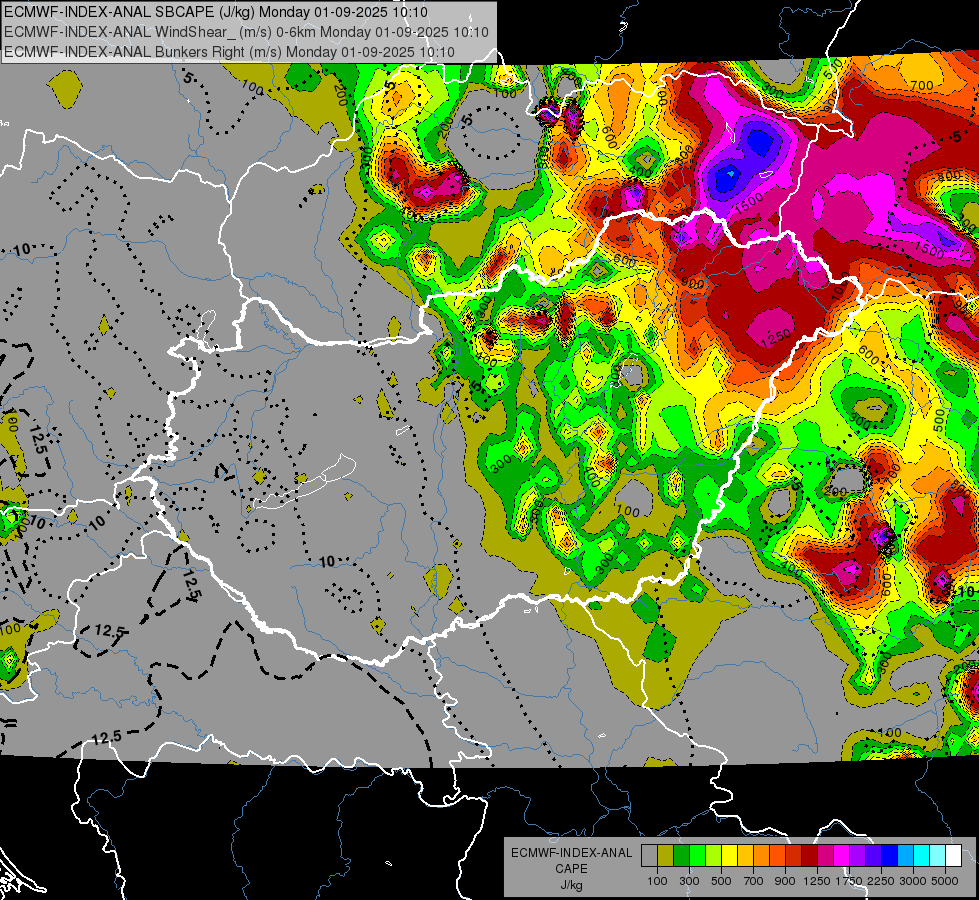Pick the pure yellow legend swatch
This screenshot has height=900, width=979.
729,856
